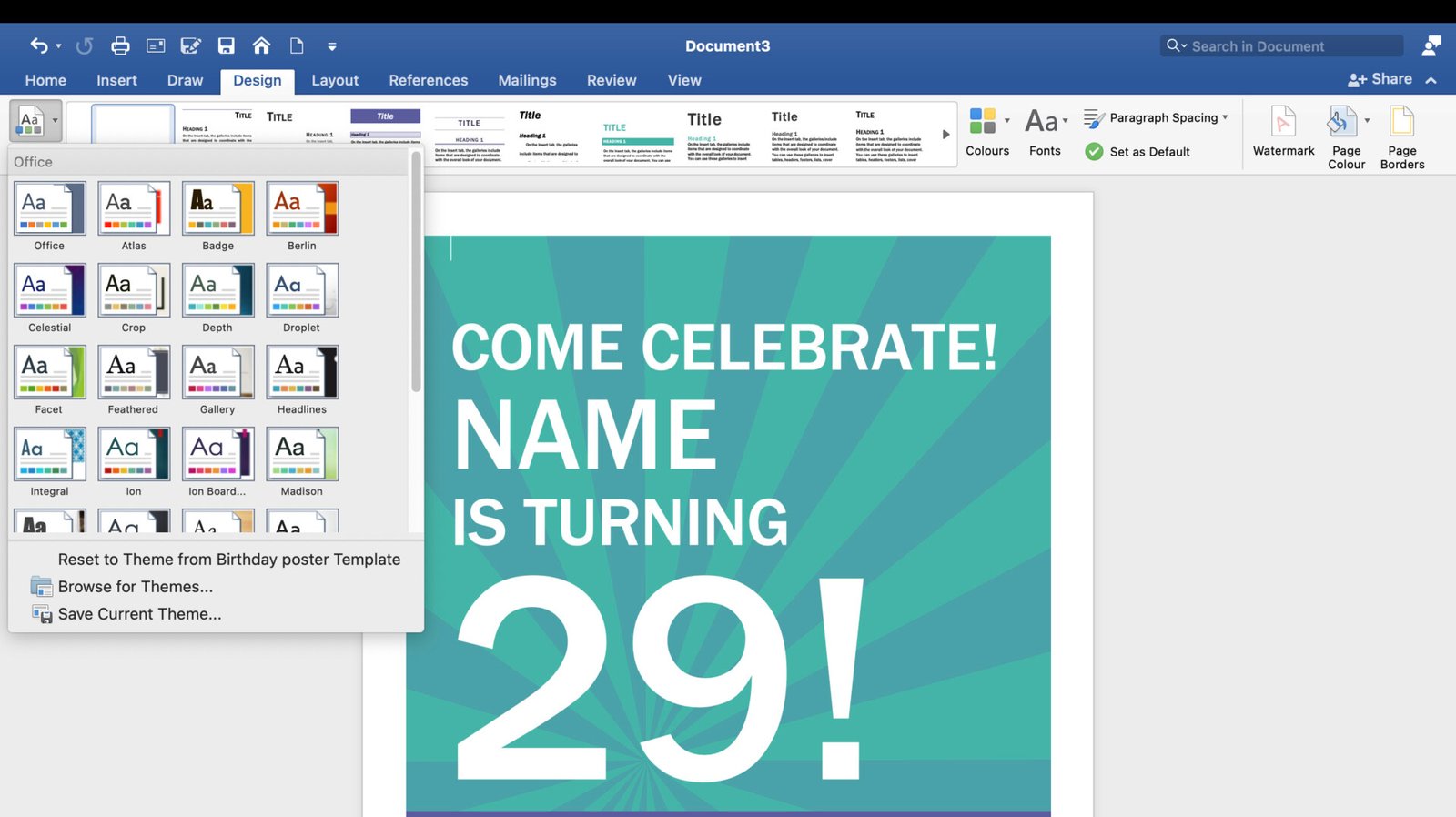
Task: Click the NAME text on poster
Action: pyautogui.click(x=585, y=435)
